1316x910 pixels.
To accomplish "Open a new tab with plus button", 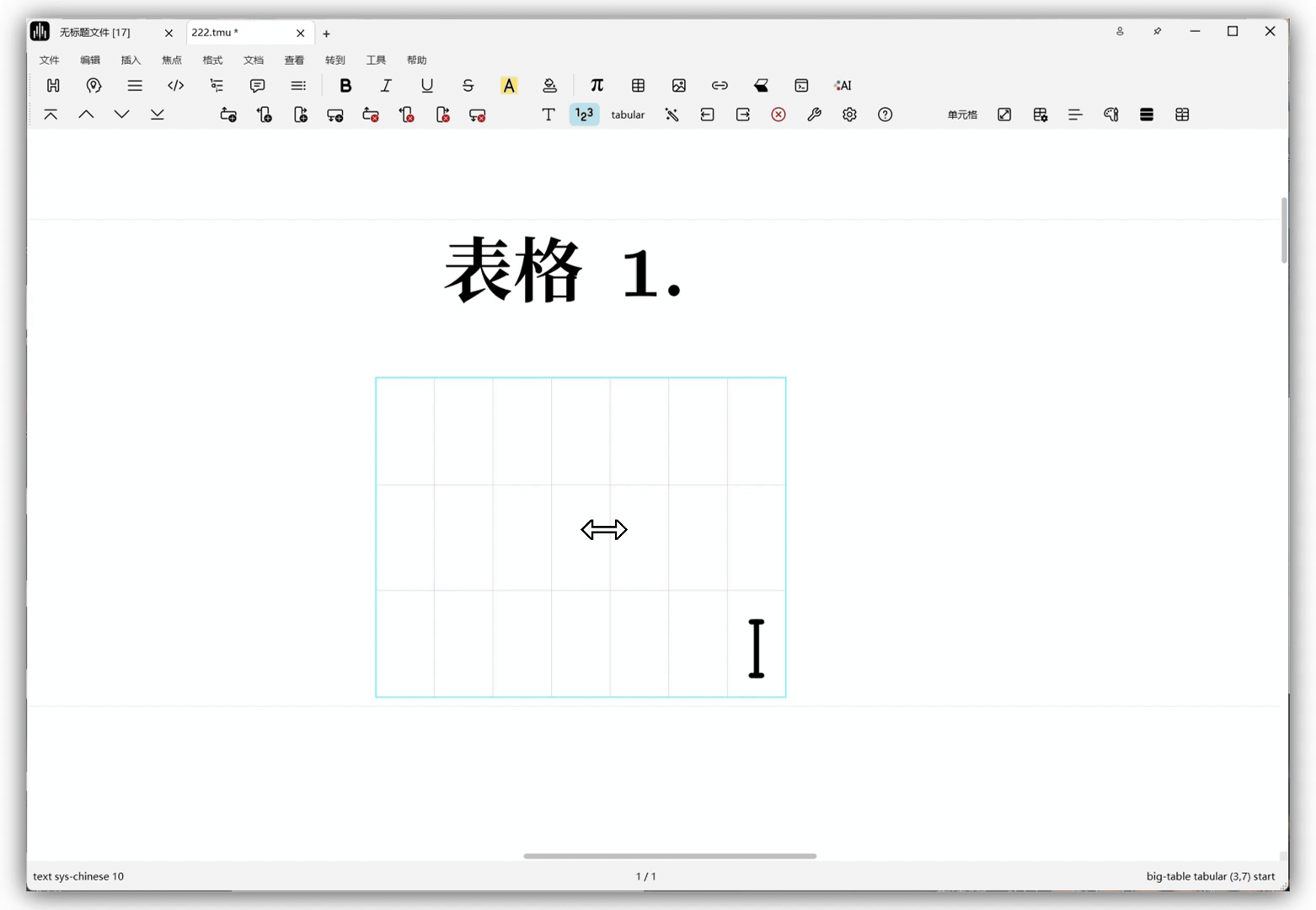I will pos(326,34).
